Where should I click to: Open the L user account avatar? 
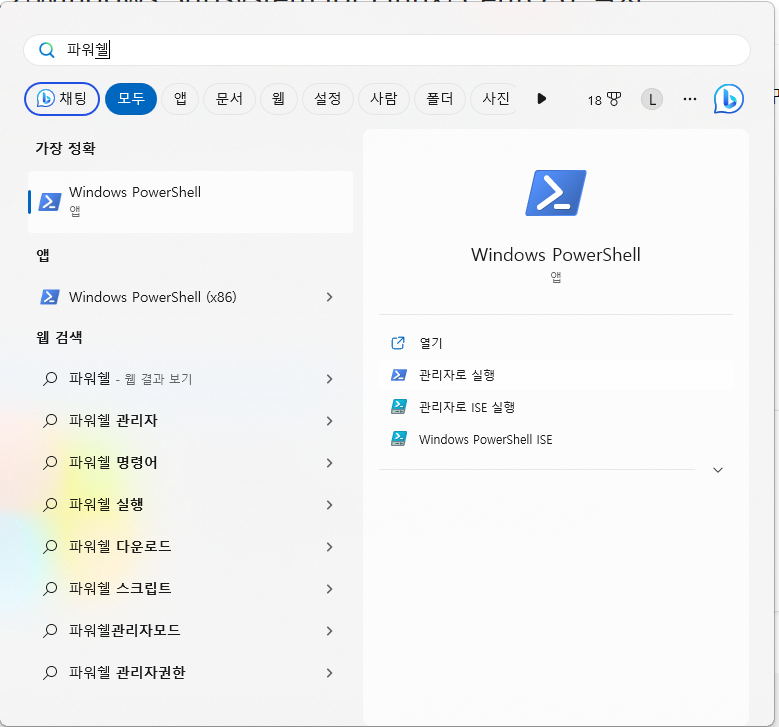coord(652,99)
